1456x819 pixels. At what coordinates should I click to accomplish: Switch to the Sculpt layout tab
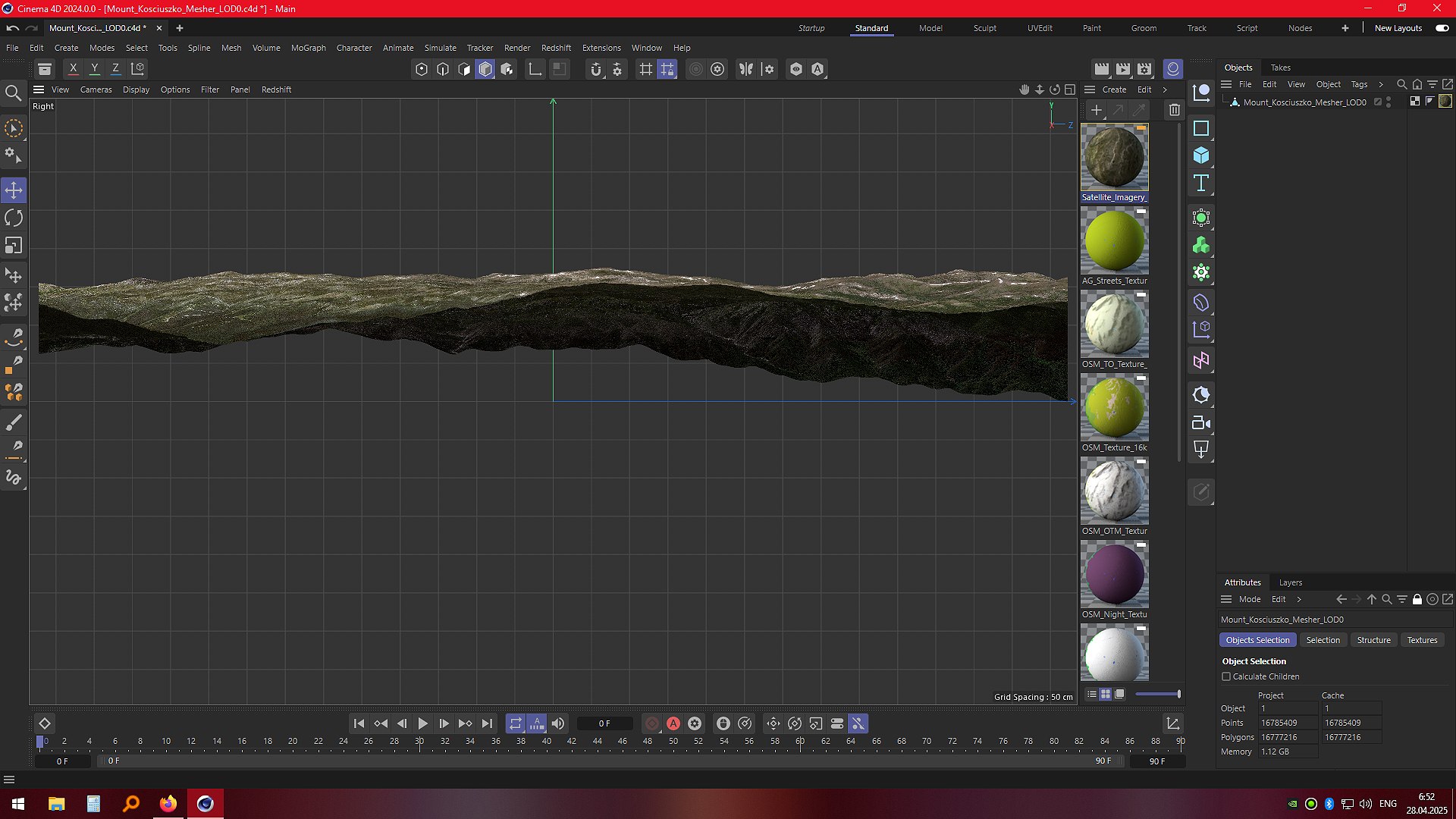[985, 28]
